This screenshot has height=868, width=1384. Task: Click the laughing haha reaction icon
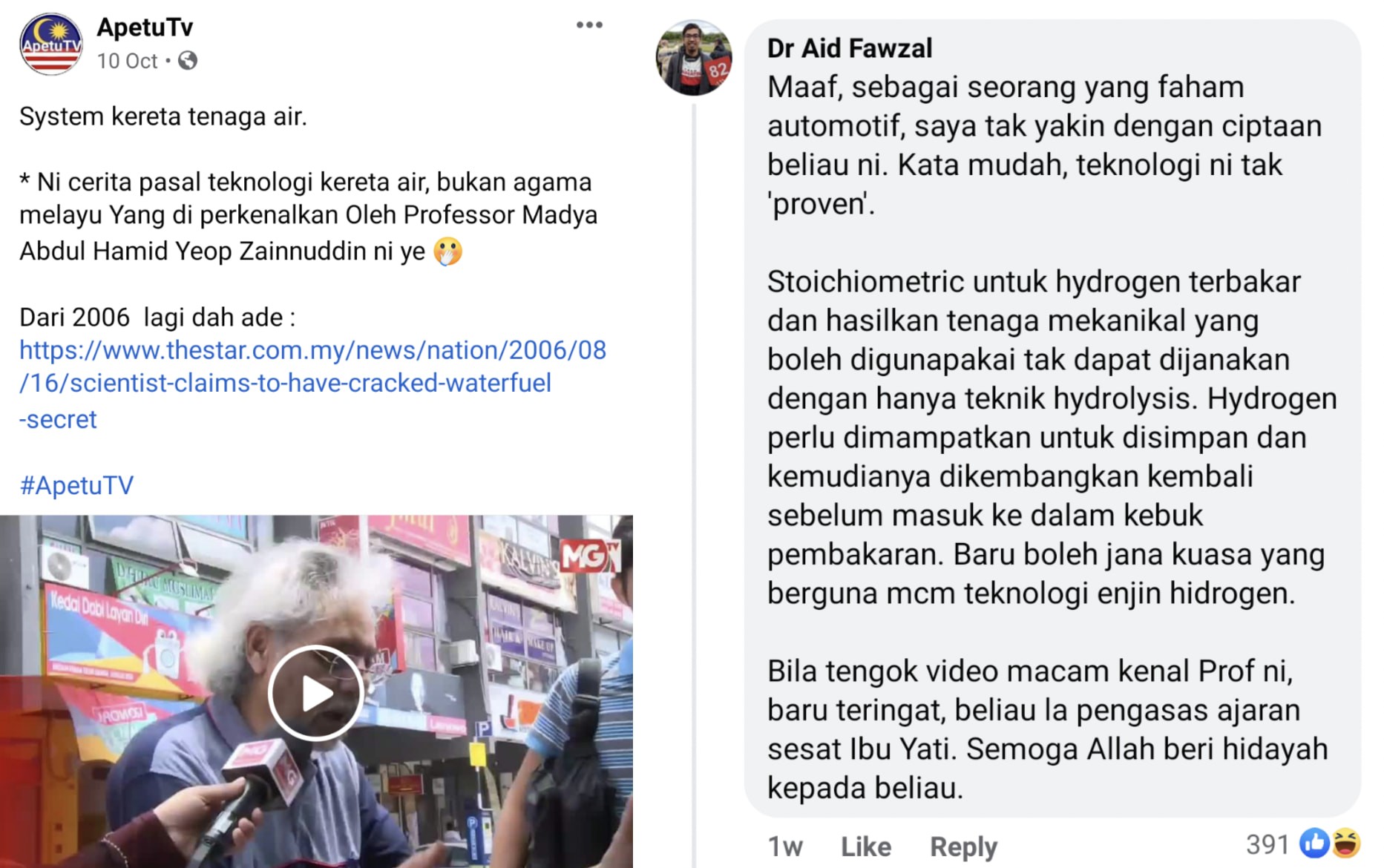tap(1345, 844)
